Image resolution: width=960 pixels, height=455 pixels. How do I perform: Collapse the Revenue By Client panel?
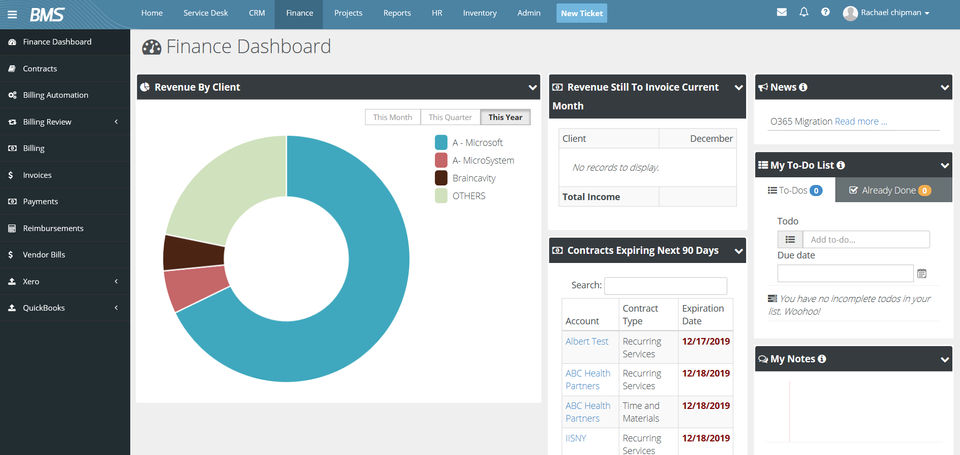[x=533, y=88]
